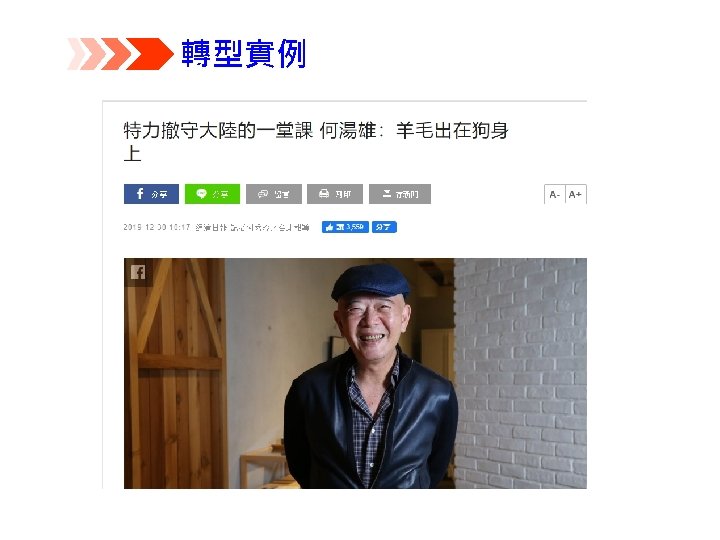
Task: Click the fifth gray toolbar button
Action: (400, 194)
